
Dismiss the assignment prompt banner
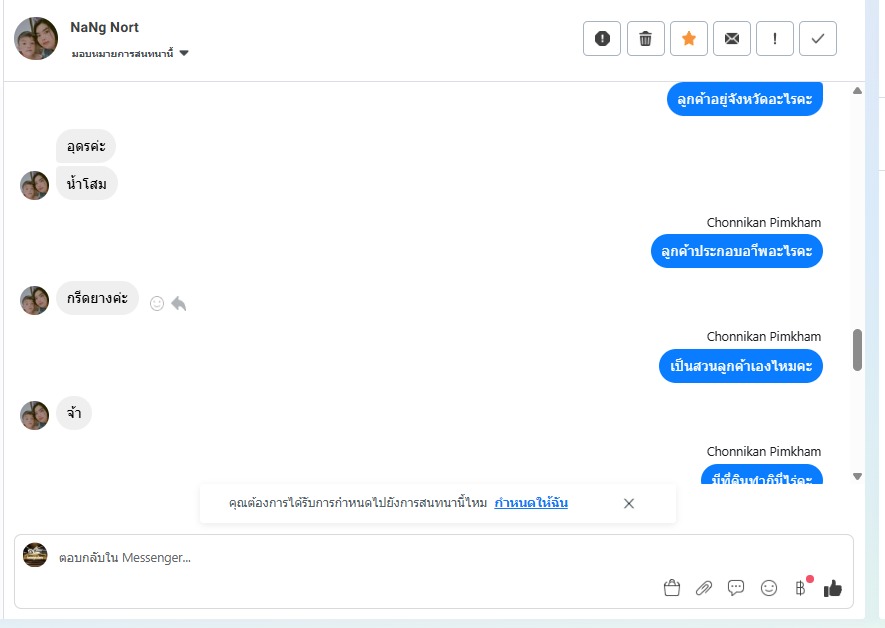tap(629, 503)
